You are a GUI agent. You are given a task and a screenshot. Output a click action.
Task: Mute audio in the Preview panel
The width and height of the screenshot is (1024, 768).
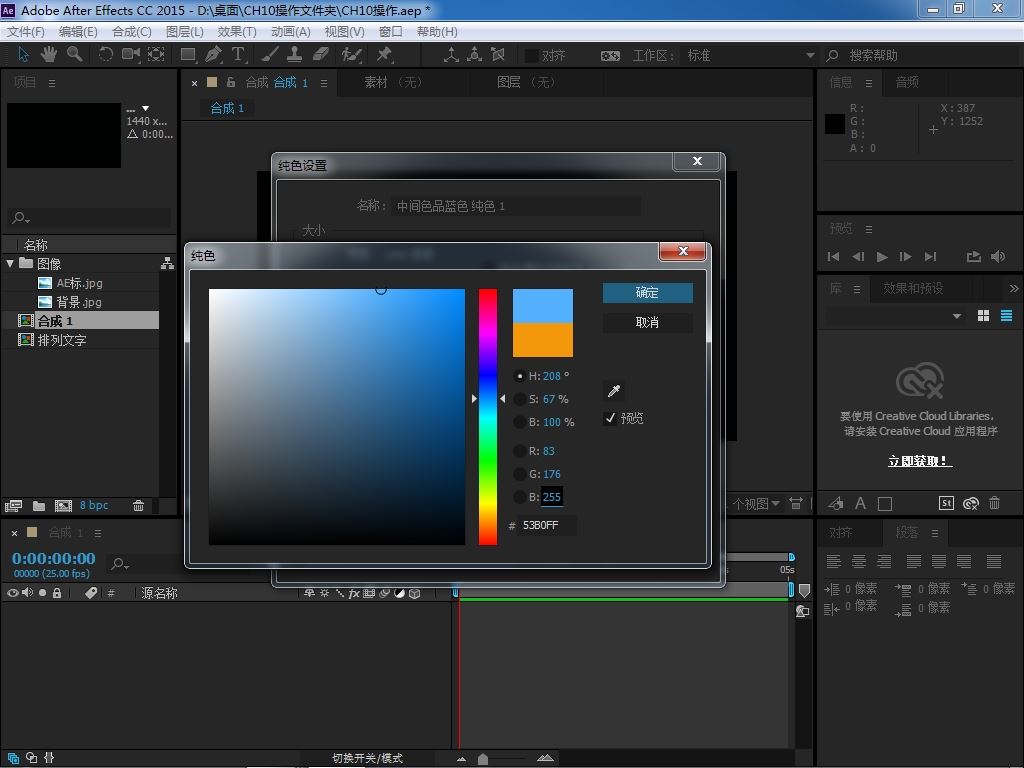pyautogui.click(x=998, y=257)
